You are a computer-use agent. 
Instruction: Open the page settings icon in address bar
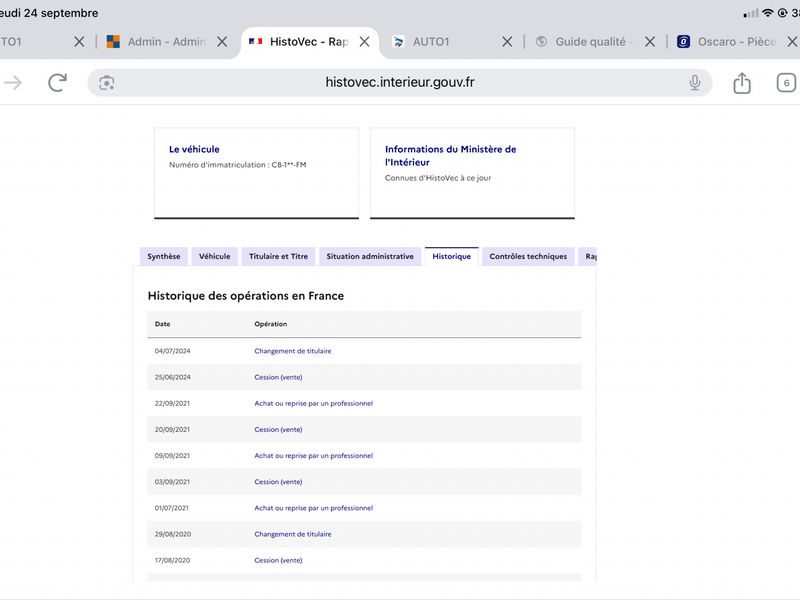(107, 83)
